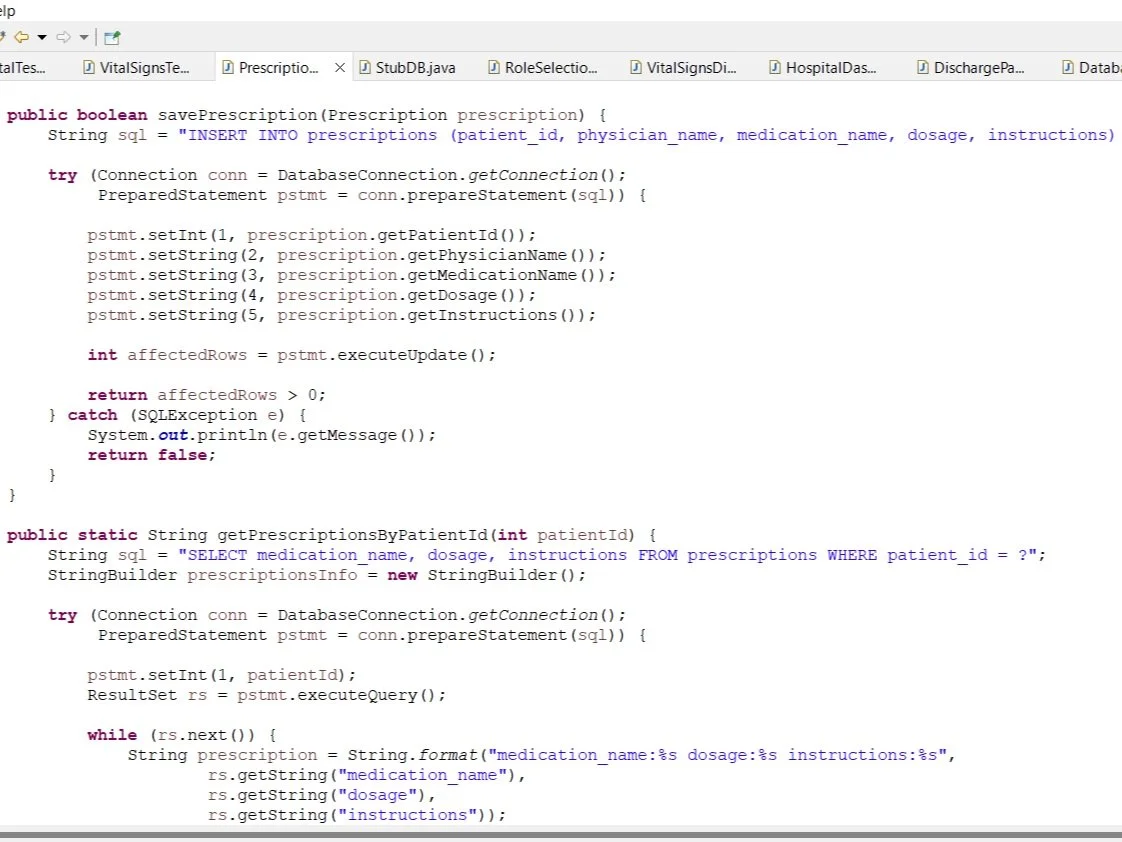Open the RoleSelectio... editor tab

(543, 67)
